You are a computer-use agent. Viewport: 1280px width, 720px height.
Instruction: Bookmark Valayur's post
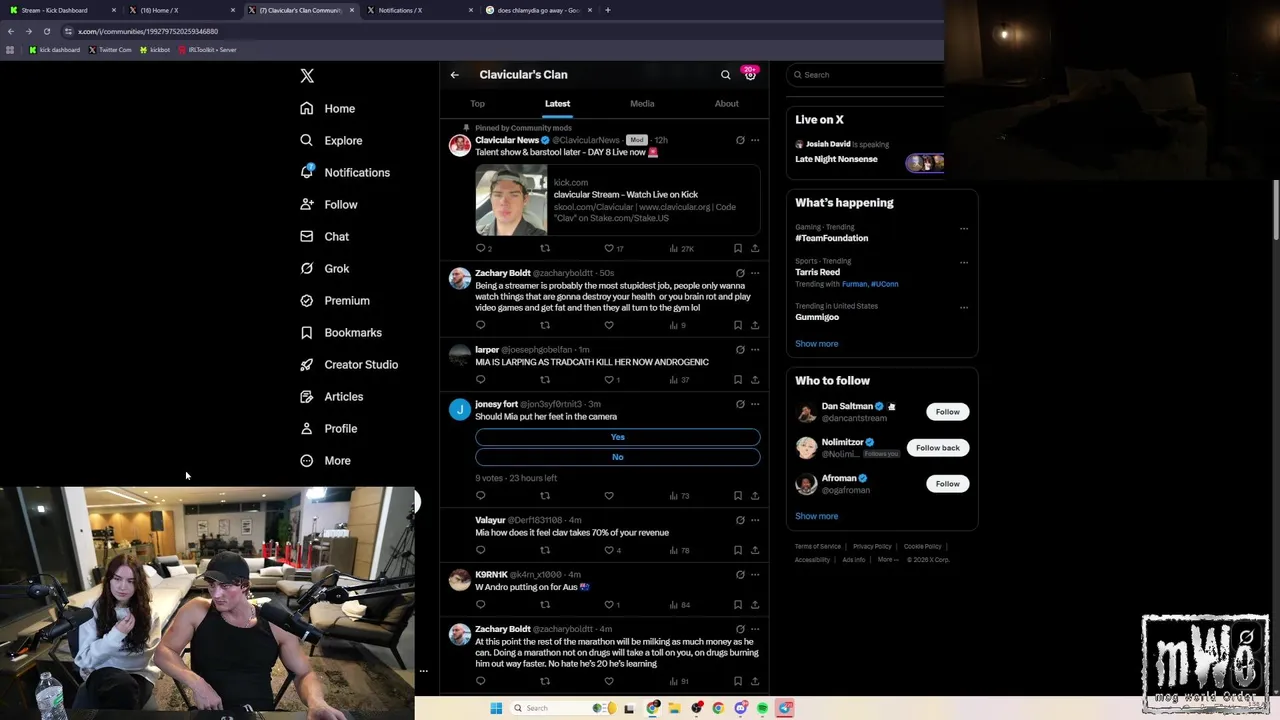738,550
